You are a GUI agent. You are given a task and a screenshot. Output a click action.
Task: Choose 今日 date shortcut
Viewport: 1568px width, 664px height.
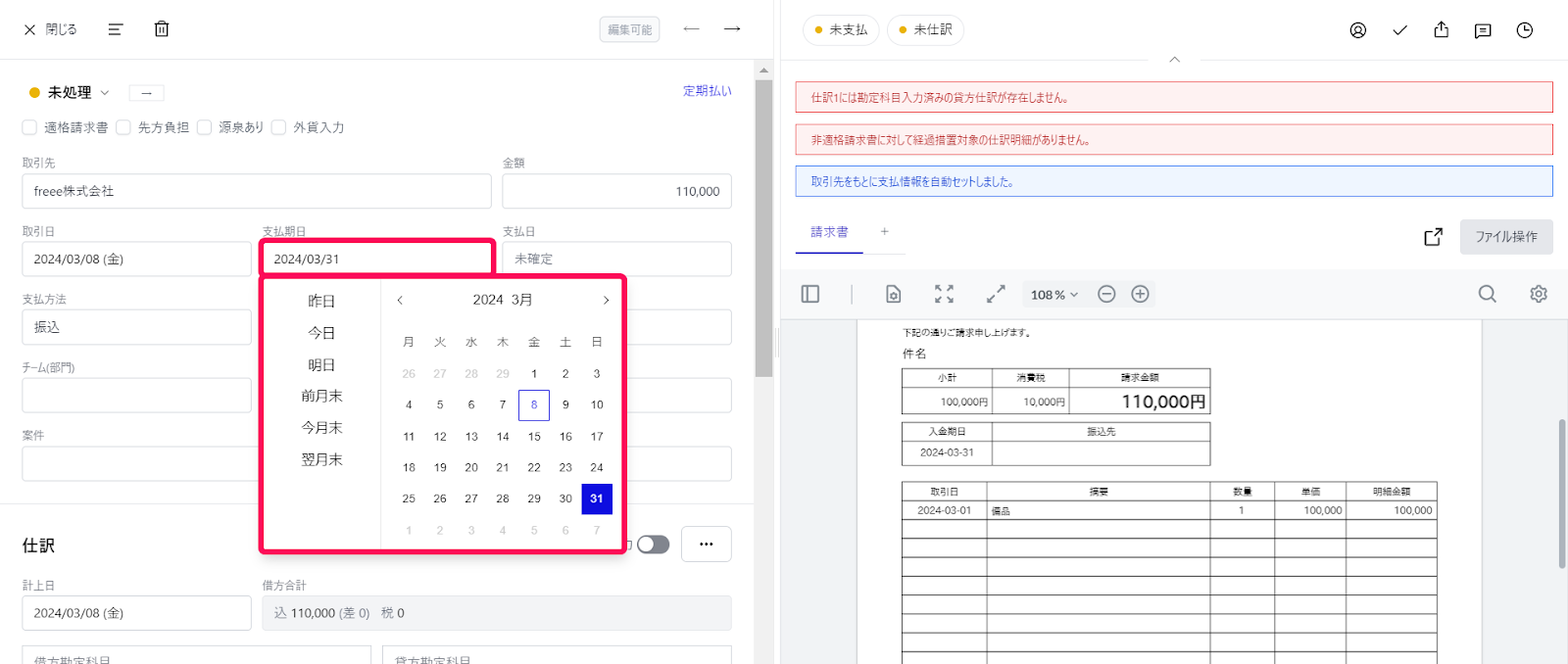(x=321, y=333)
